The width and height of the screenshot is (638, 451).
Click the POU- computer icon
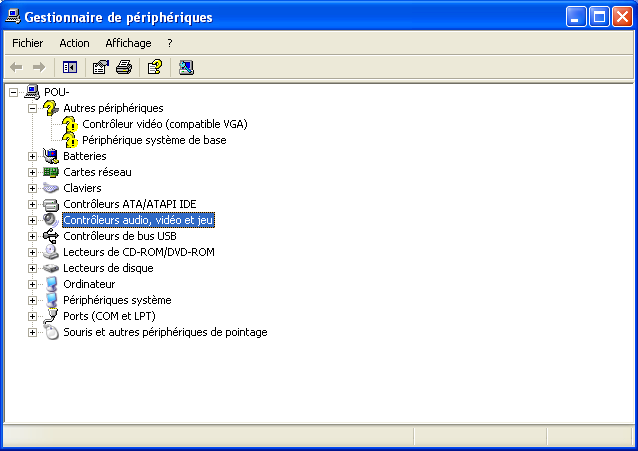(32, 92)
